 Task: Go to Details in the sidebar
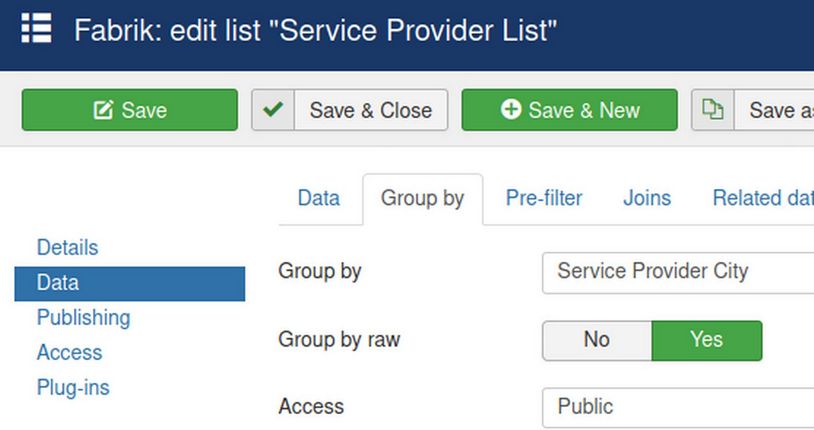point(67,247)
